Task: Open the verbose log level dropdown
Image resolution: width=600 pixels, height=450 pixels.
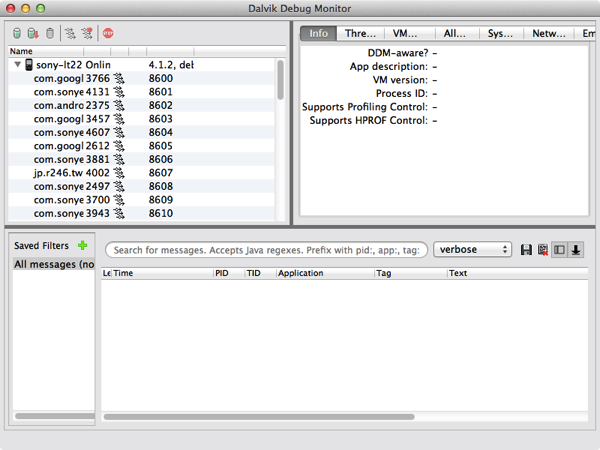Action: pos(472,249)
